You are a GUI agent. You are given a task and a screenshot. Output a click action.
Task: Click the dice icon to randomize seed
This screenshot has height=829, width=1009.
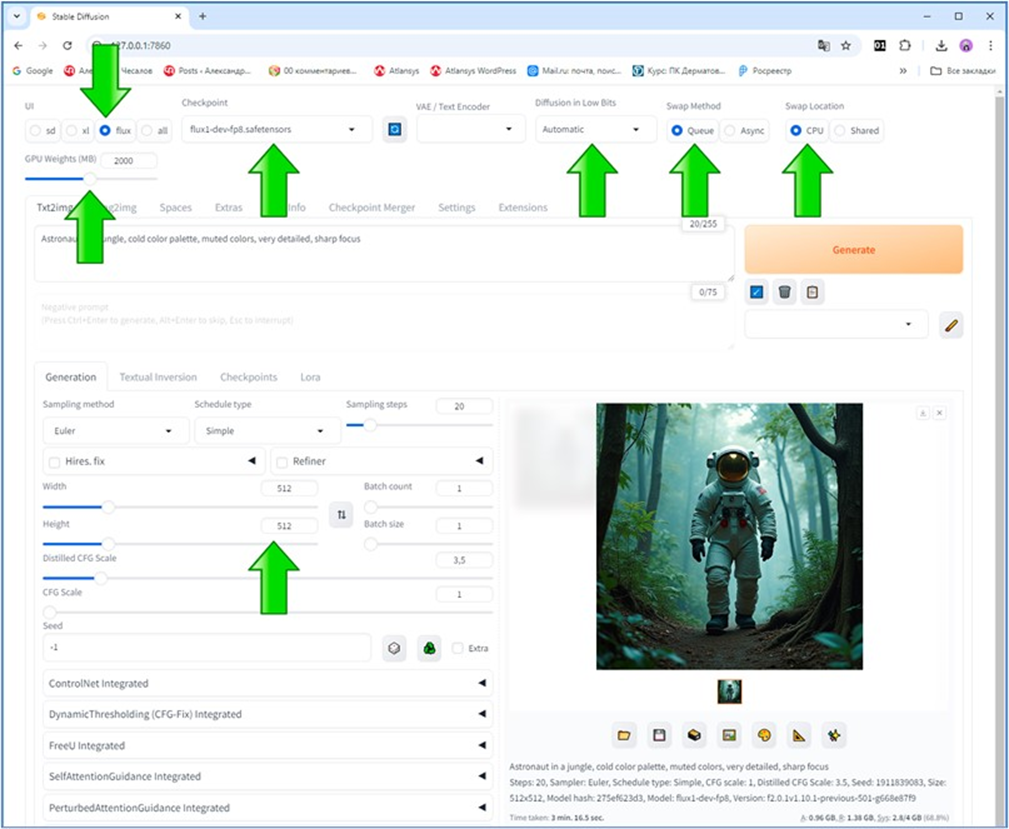395,648
